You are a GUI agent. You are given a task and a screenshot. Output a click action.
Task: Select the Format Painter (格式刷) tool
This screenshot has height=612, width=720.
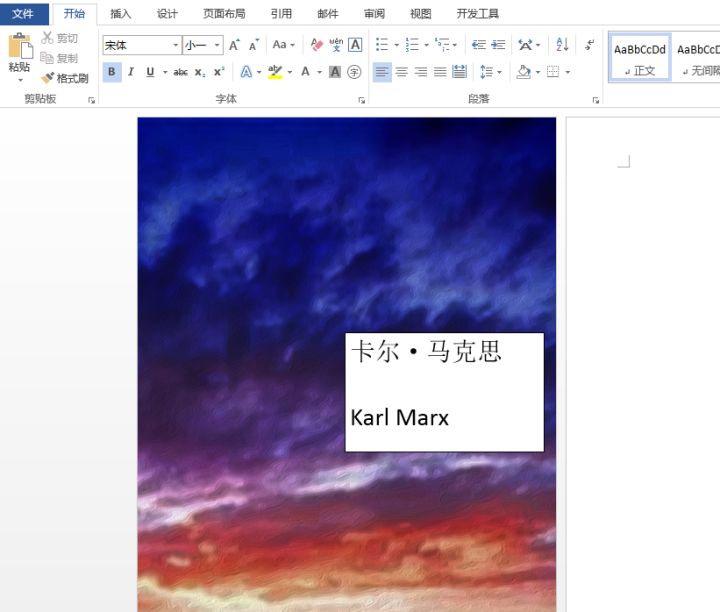coord(64,78)
